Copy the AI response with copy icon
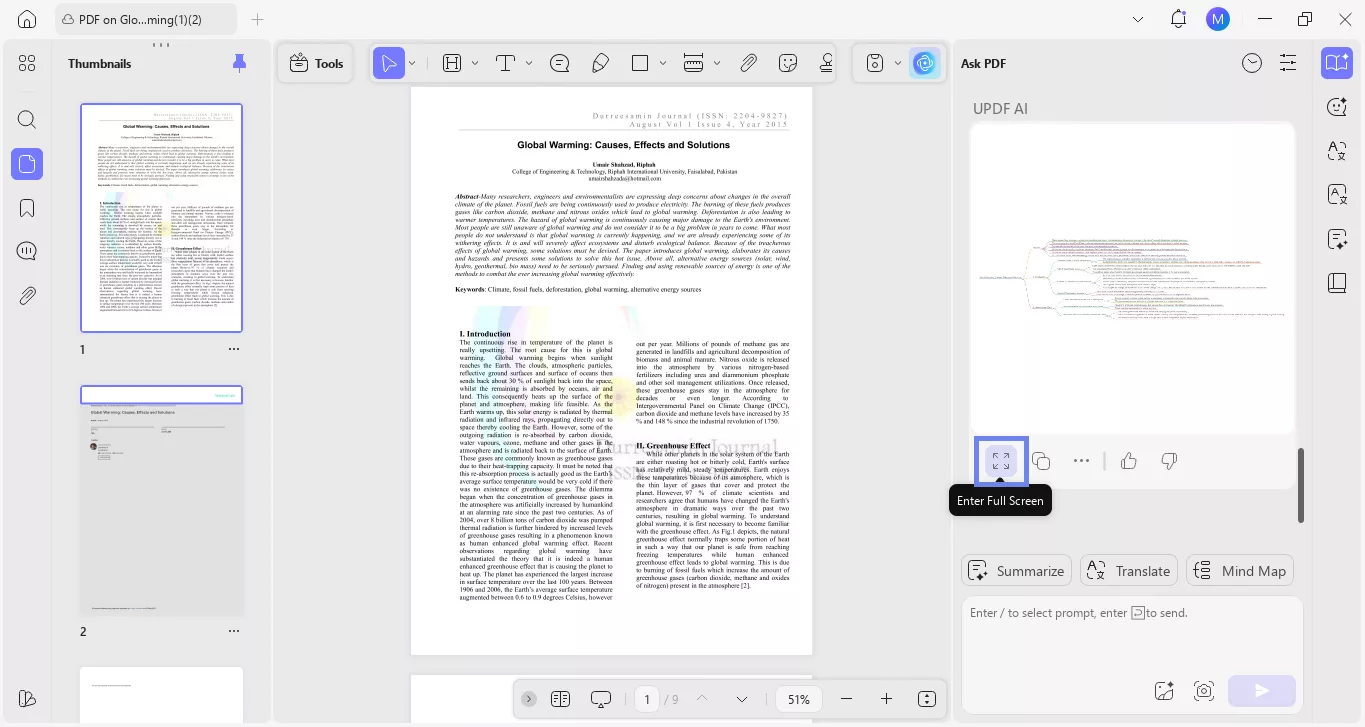The image size is (1365, 727). [x=1041, y=461]
